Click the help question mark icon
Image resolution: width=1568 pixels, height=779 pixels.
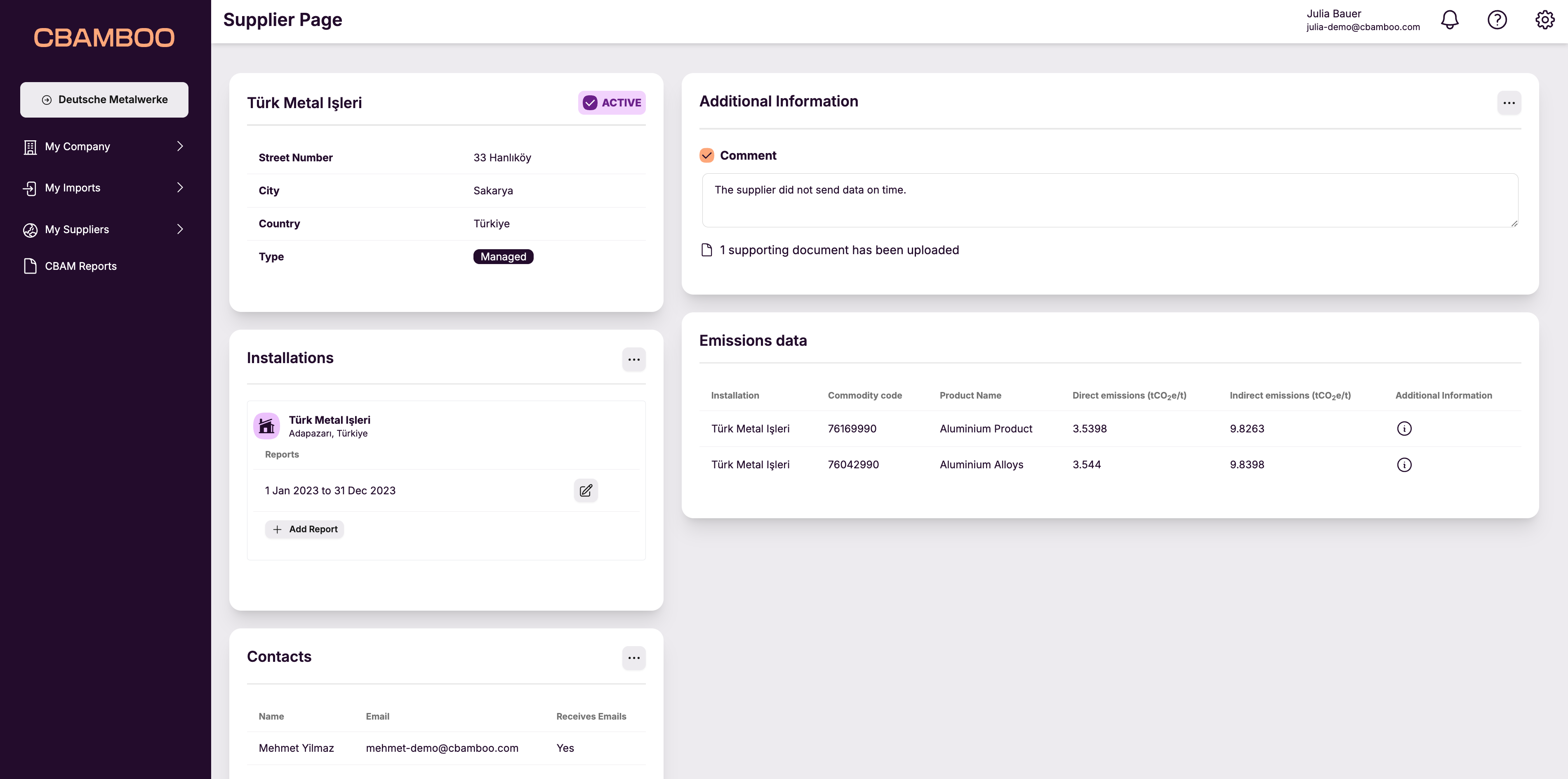point(1497,19)
